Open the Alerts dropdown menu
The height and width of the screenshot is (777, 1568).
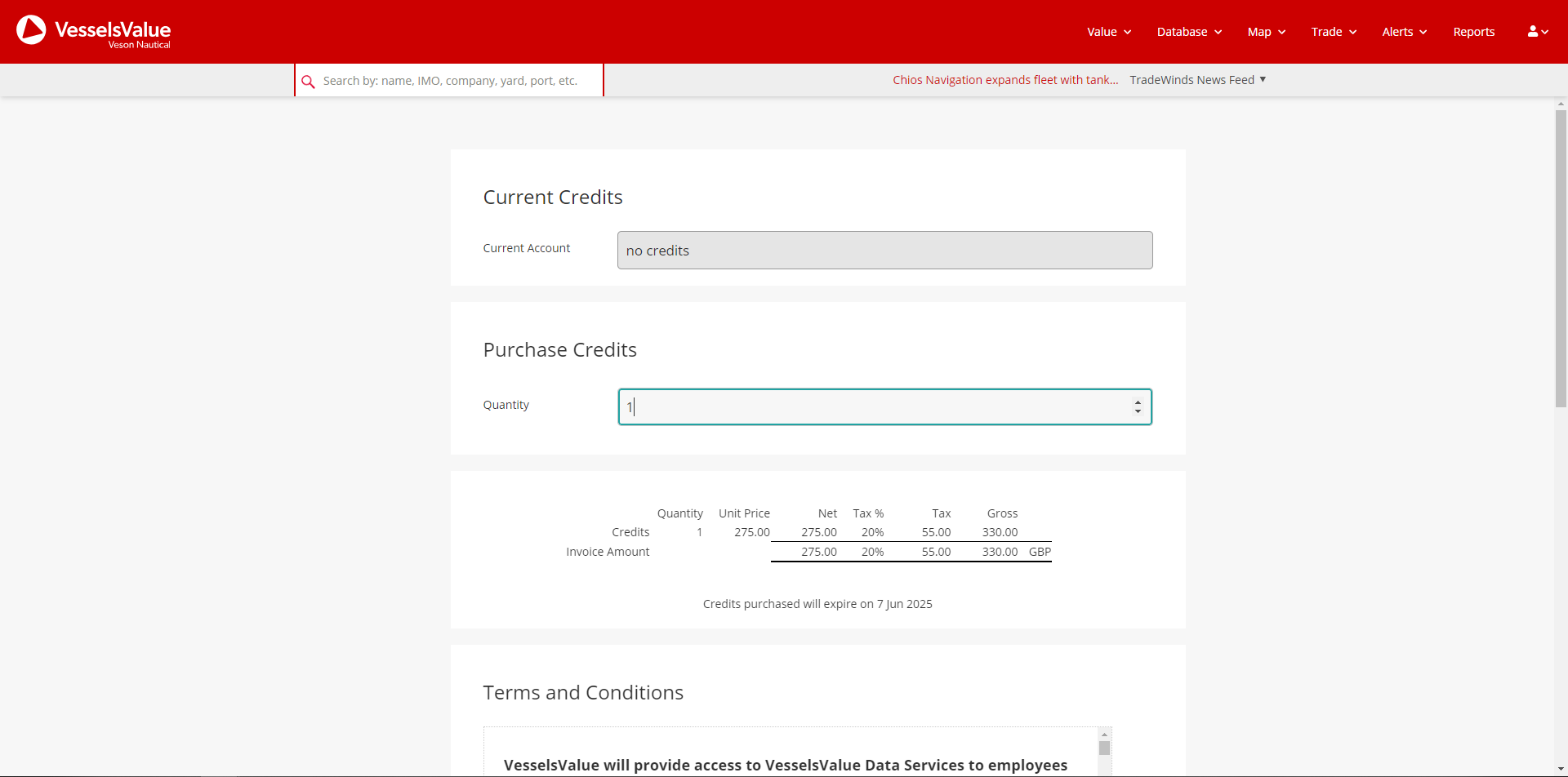point(1403,31)
